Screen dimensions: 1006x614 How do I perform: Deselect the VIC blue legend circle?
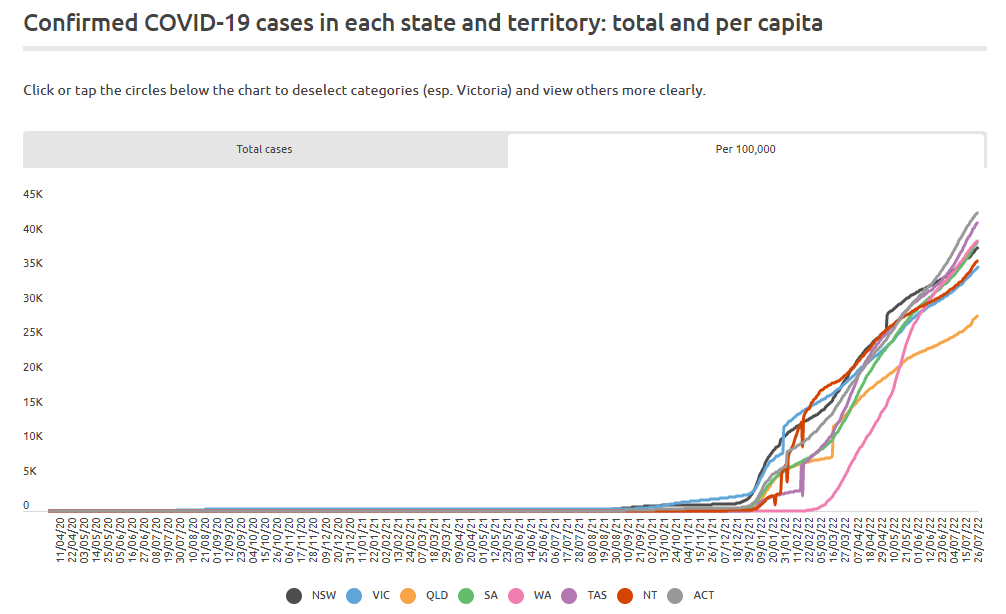point(354,596)
